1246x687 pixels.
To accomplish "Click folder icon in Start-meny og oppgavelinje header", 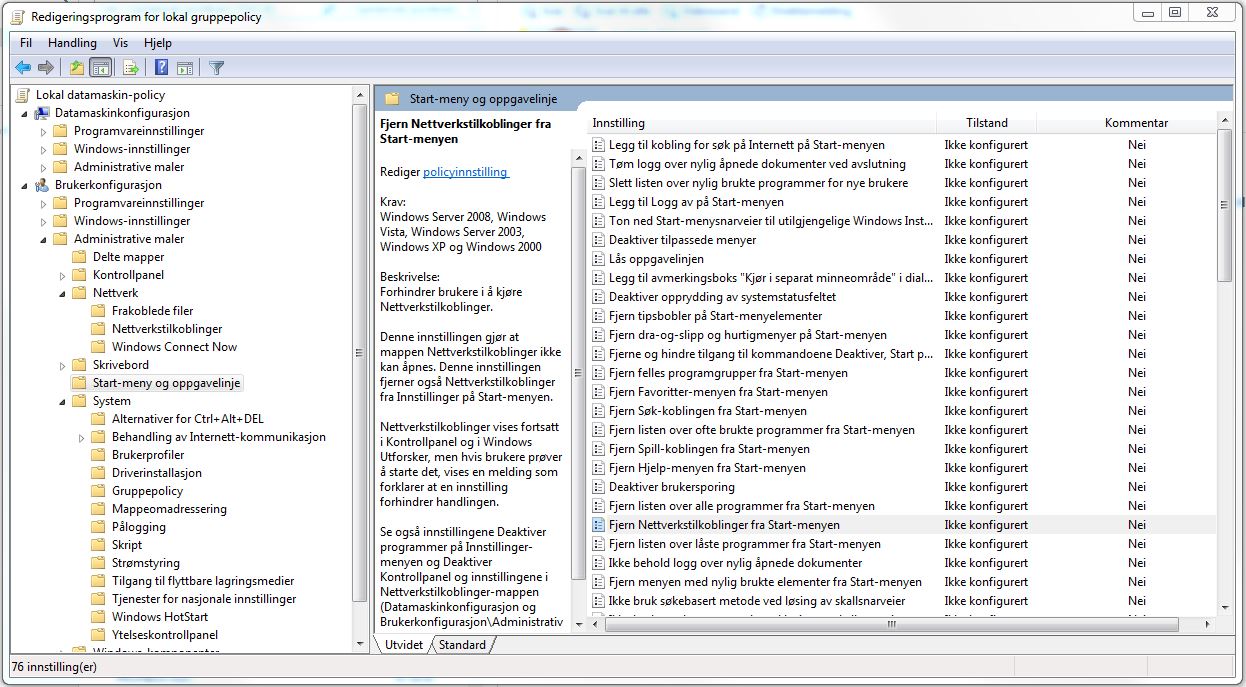I will [392, 99].
